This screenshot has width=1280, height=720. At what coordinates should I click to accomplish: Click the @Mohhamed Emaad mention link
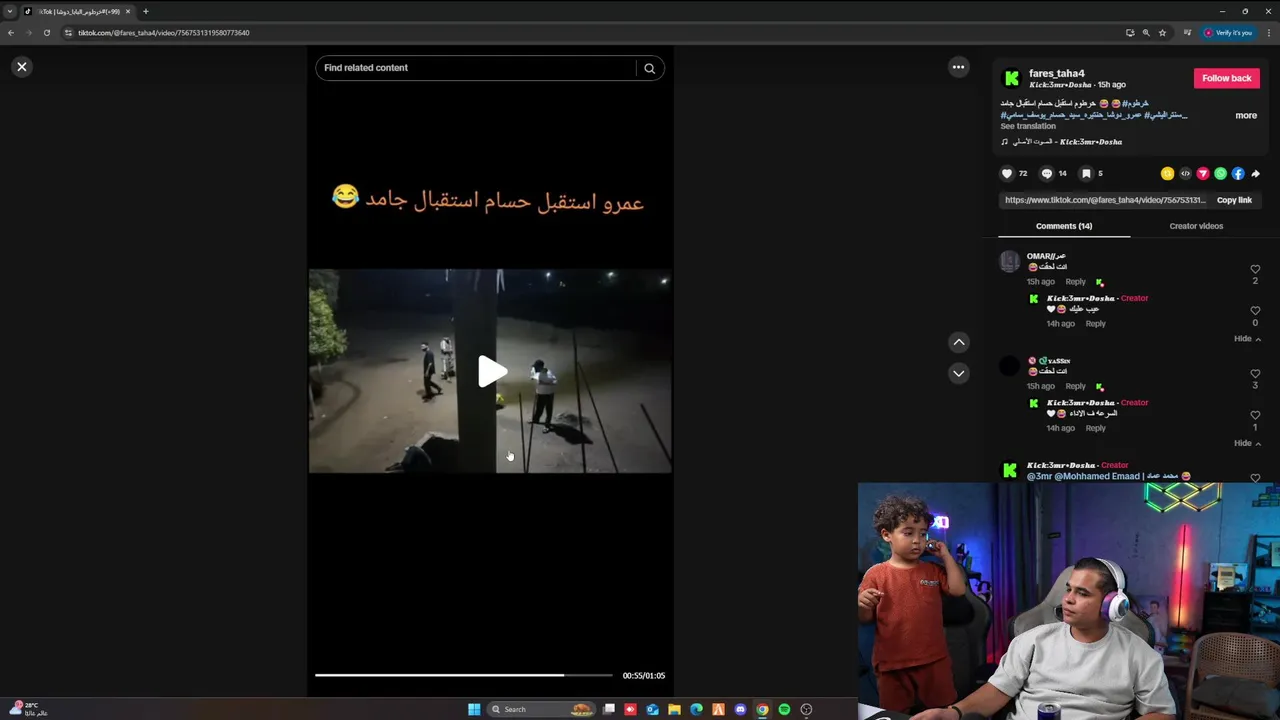pyautogui.click(x=1097, y=477)
